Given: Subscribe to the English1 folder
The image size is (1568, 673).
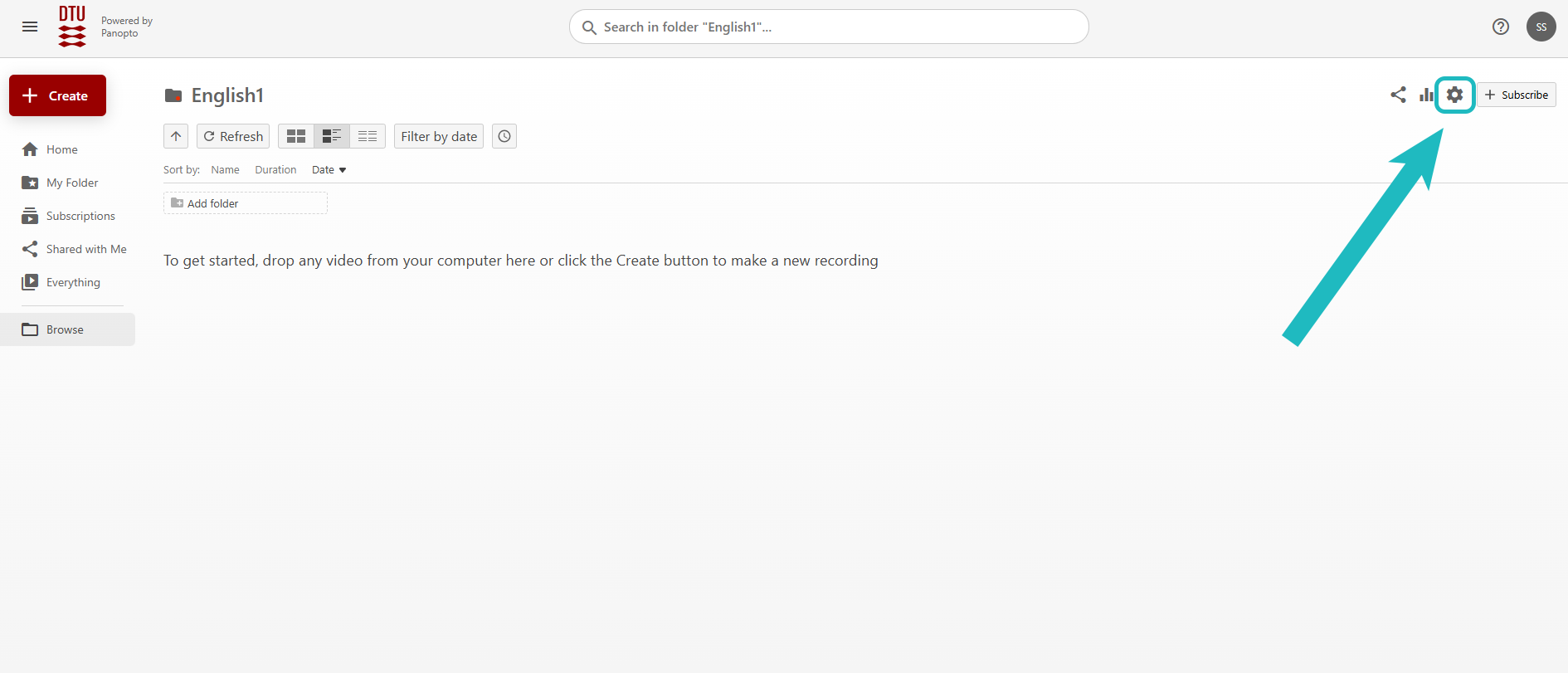Looking at the screenshot, I should coord(1516,95).
